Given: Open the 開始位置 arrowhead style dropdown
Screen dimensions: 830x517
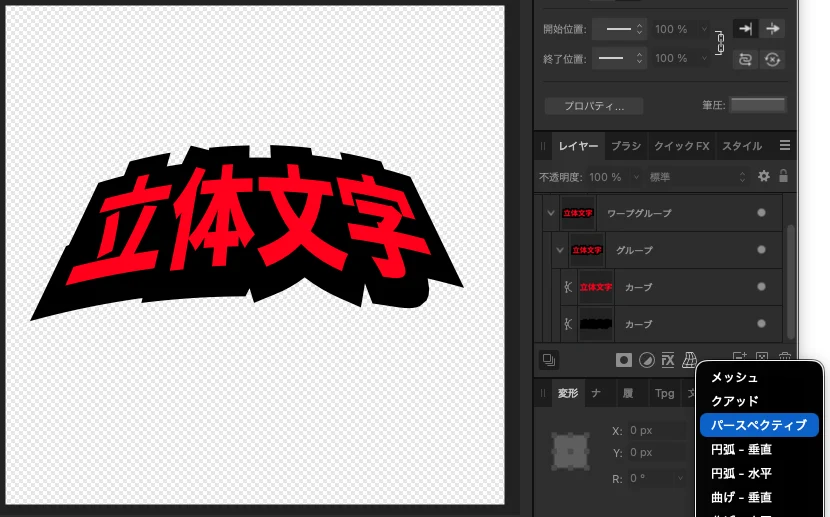Looking at the screenshot, I should (x=619, y=29).
